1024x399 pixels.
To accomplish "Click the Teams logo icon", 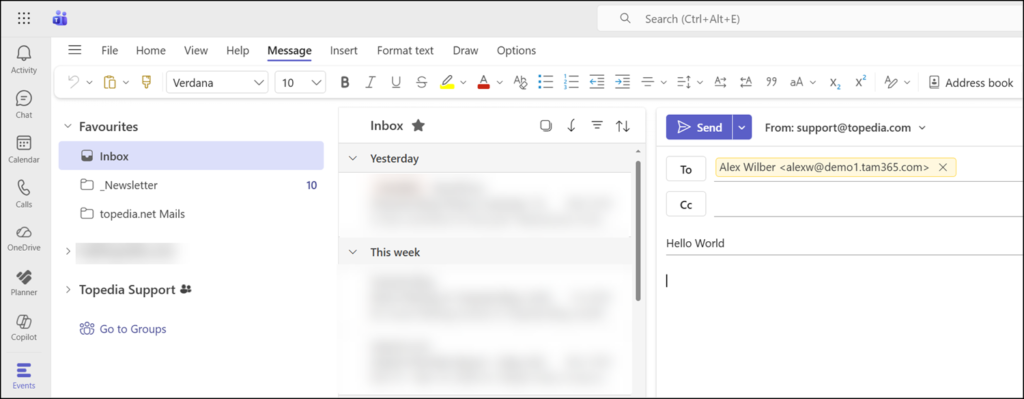I will (x=60, y=18).
